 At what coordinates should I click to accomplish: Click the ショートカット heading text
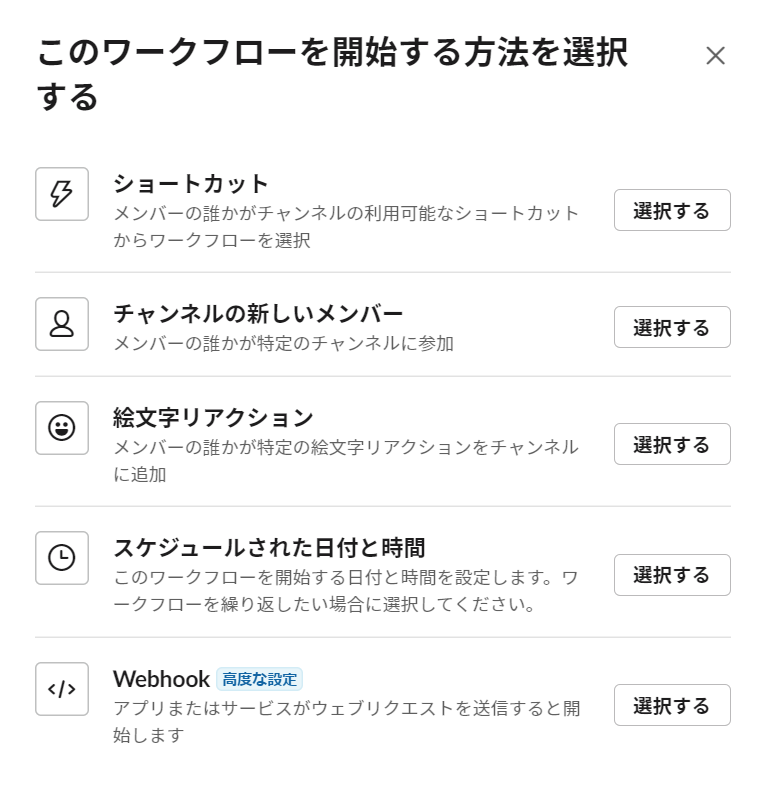[191, 184]
